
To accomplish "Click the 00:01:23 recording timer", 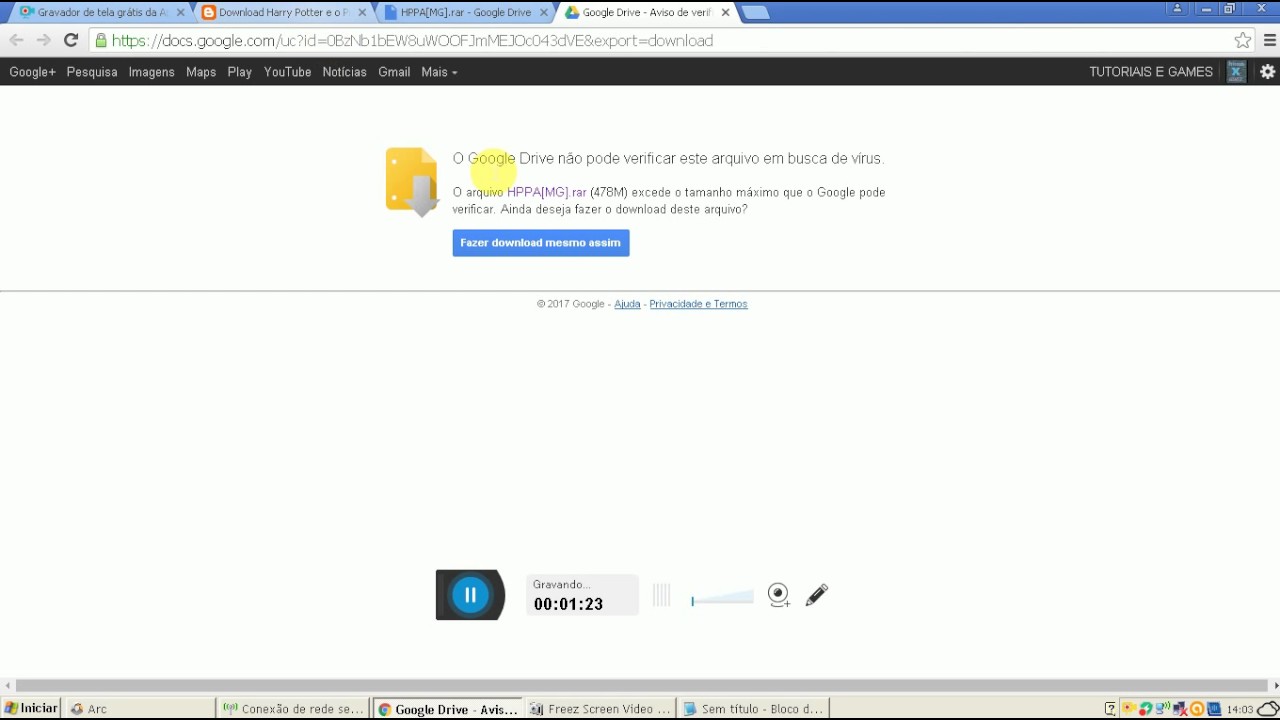I will click(x=568, y=604).
